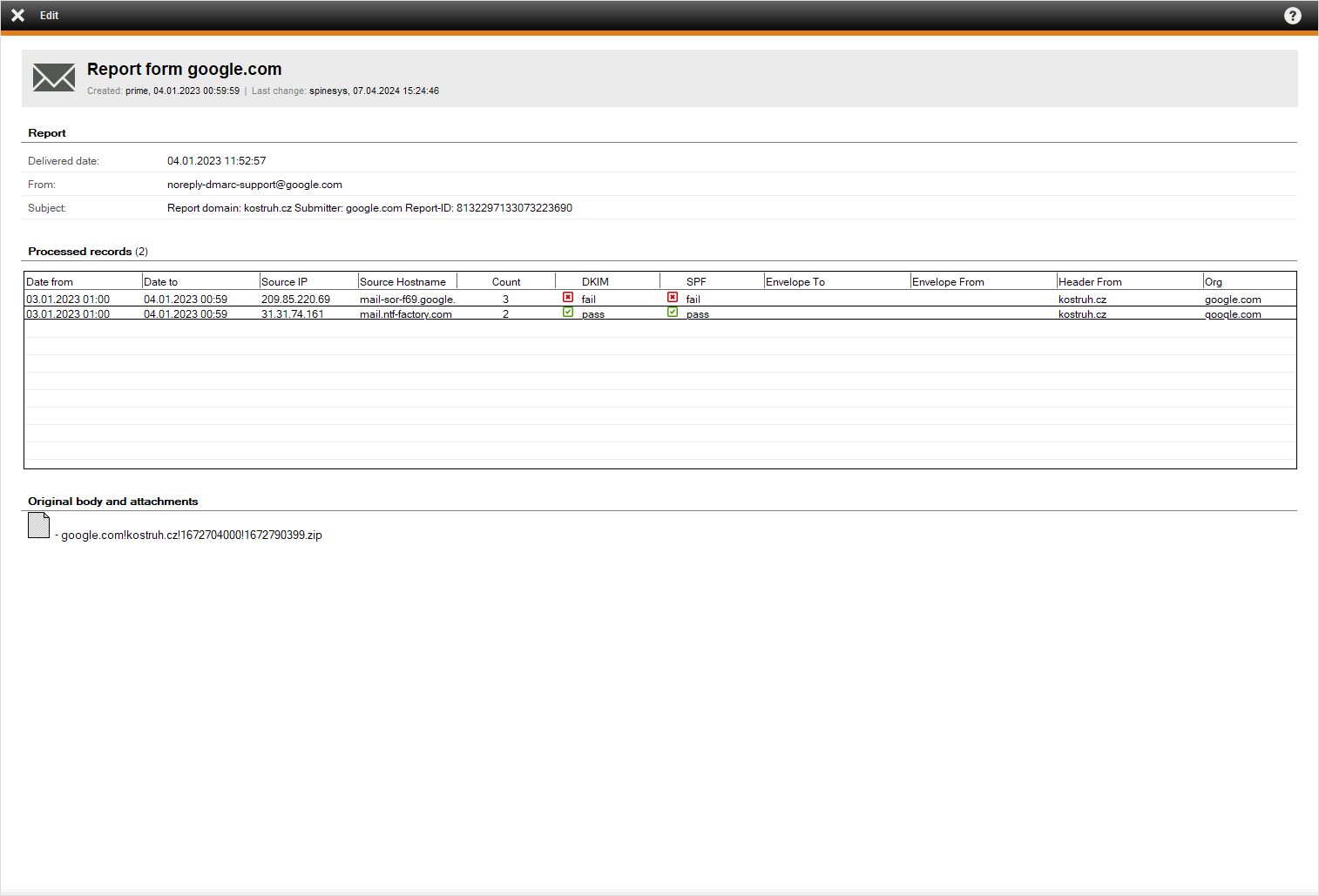Click last change spinesys timestamp

point(374,91)
